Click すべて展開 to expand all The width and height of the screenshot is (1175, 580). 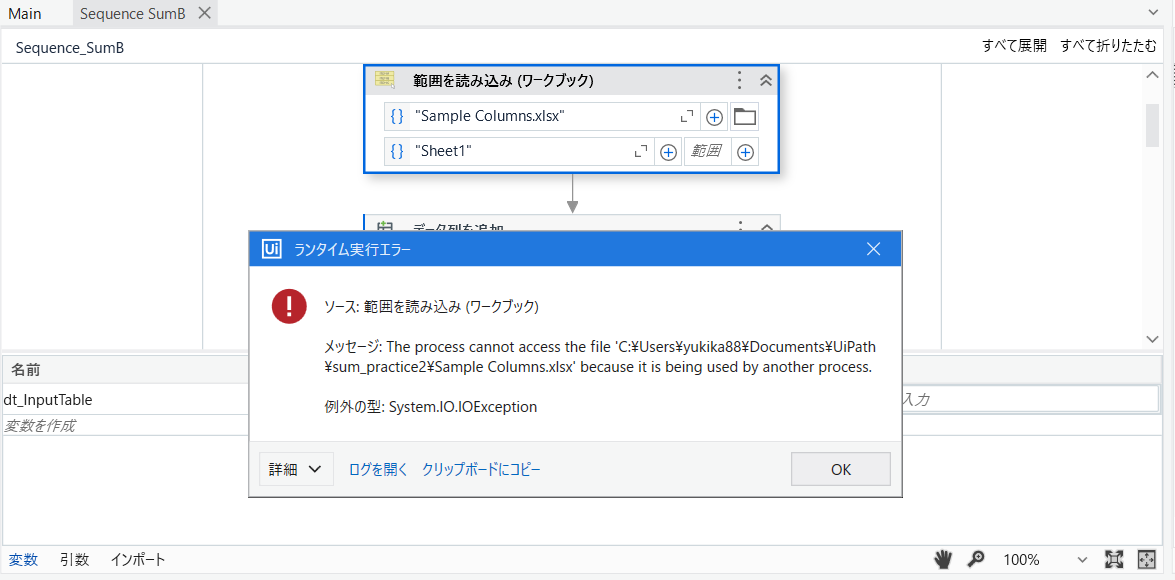1014,46
